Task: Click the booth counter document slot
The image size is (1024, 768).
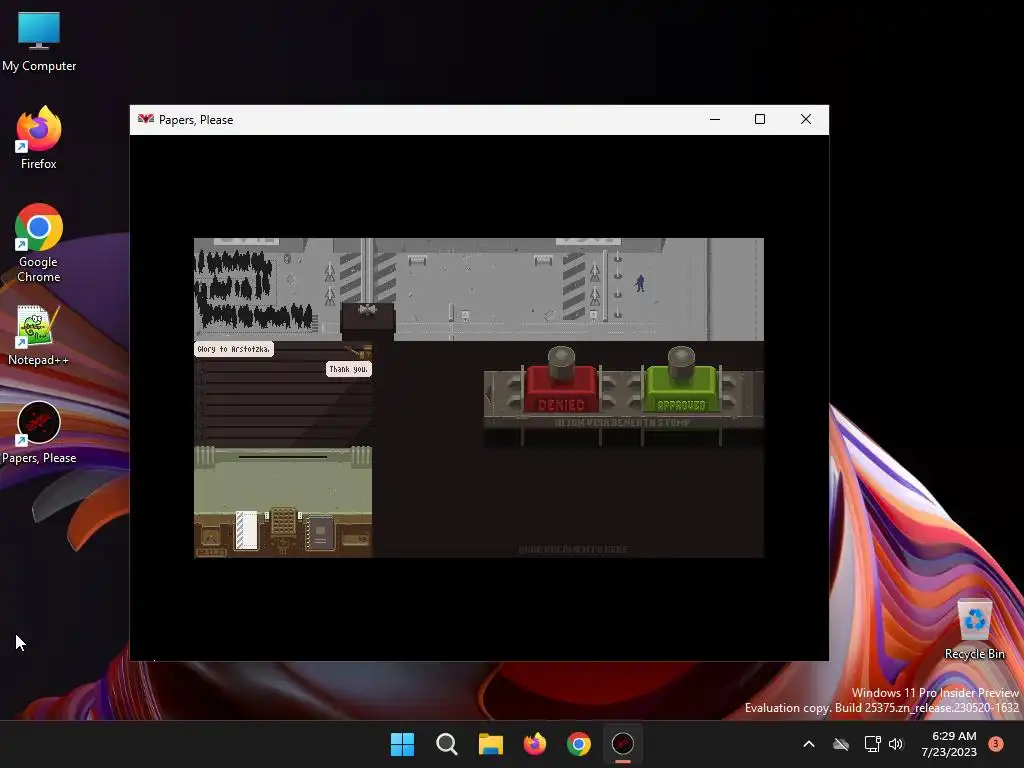Action: 283,456
